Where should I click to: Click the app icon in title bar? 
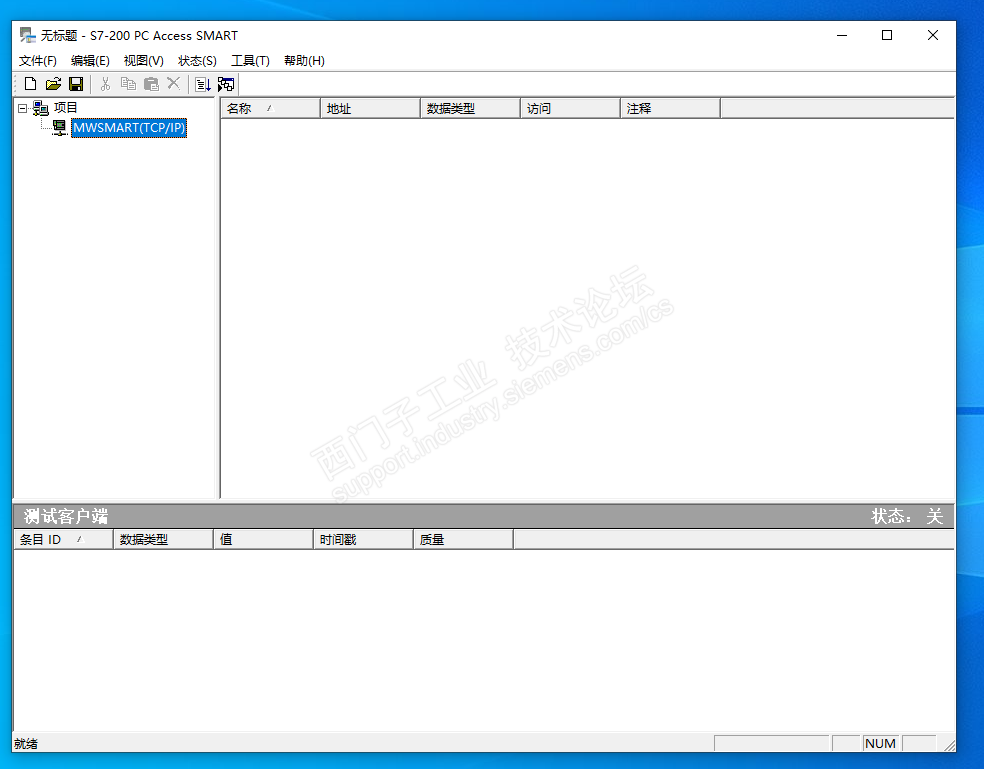click(x=28, y=35)
